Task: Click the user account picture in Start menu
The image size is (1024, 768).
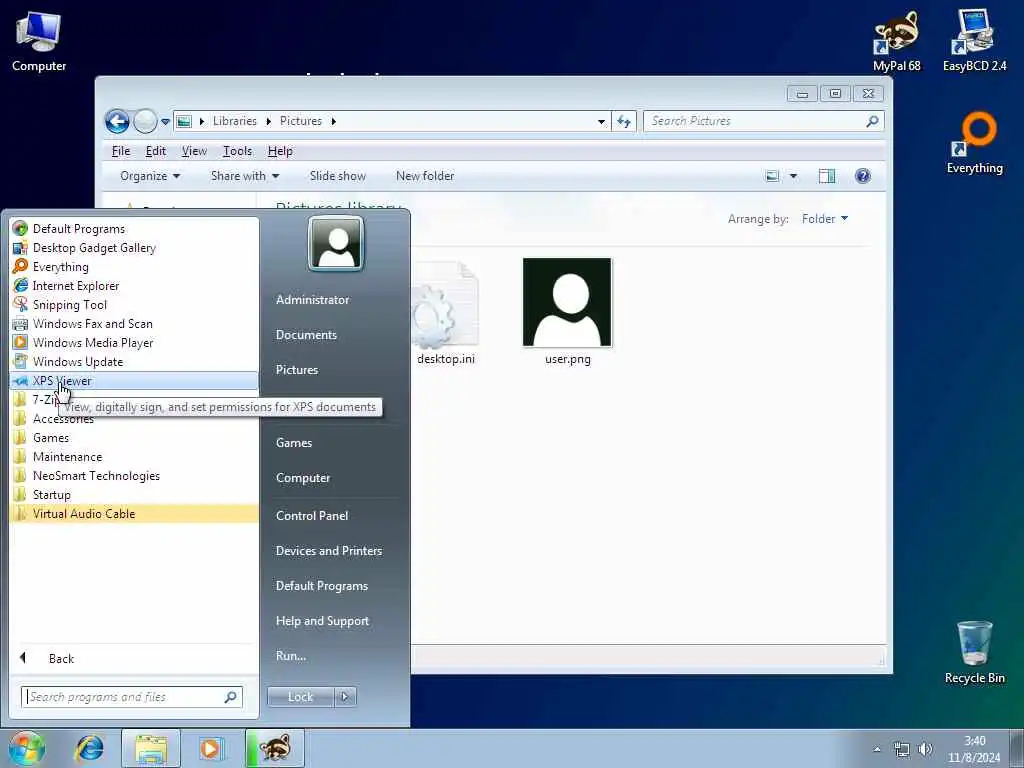Action: 336,244
